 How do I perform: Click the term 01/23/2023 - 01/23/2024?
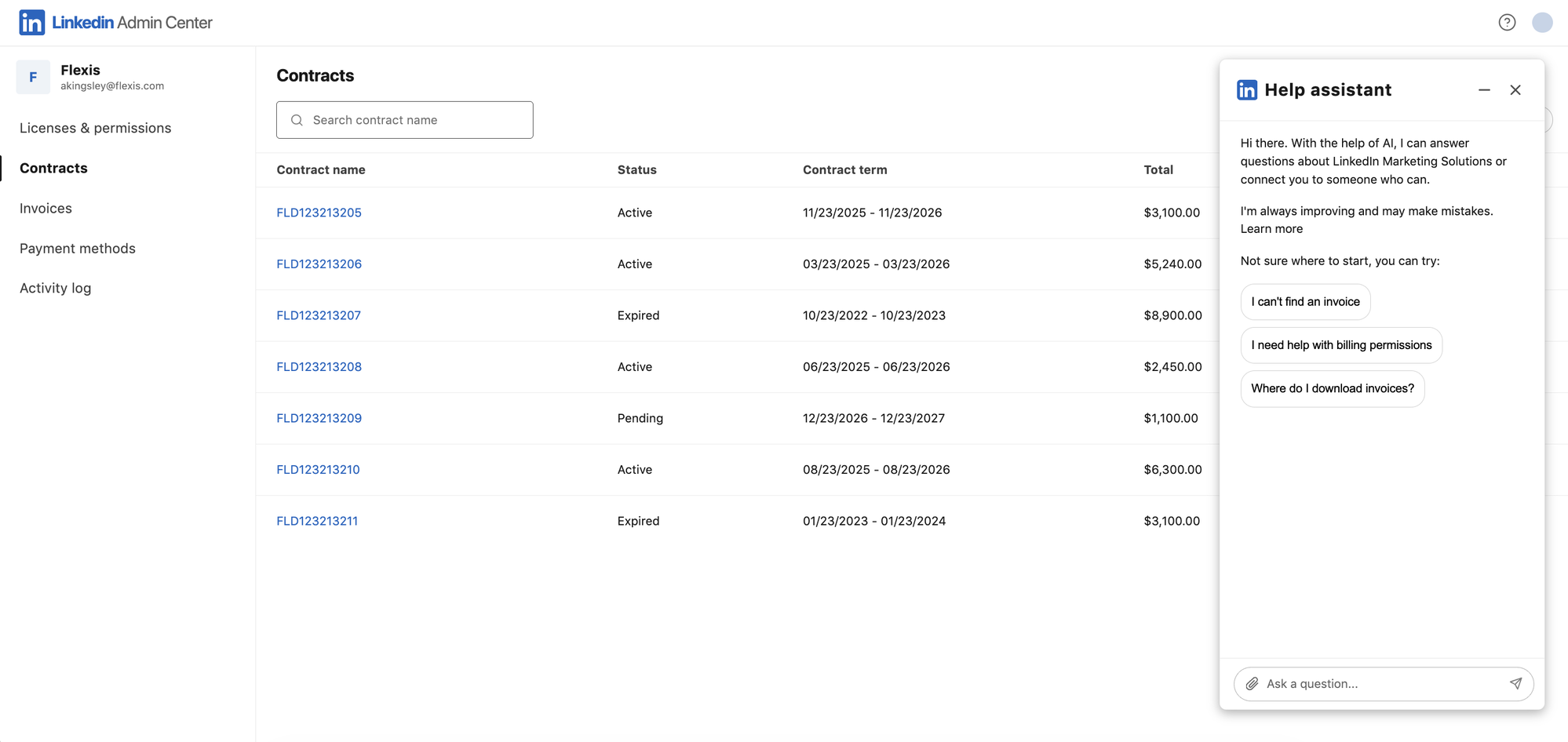874,521
